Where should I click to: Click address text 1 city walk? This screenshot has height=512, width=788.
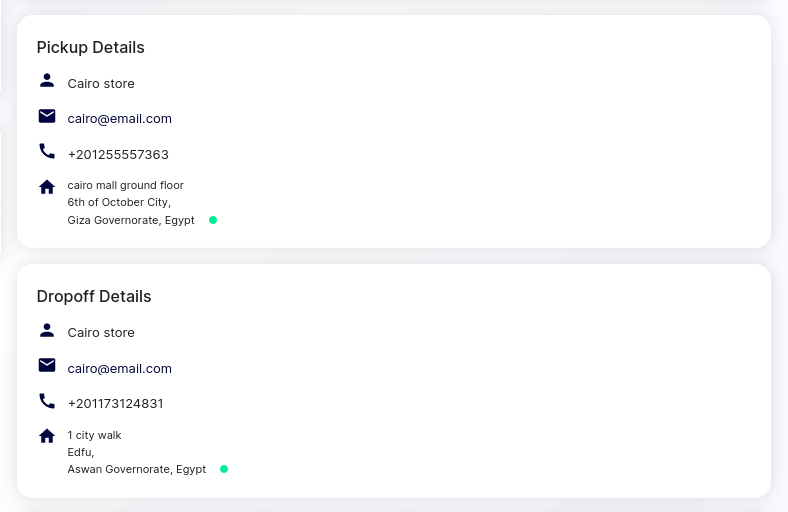click(x=94, y=435)
